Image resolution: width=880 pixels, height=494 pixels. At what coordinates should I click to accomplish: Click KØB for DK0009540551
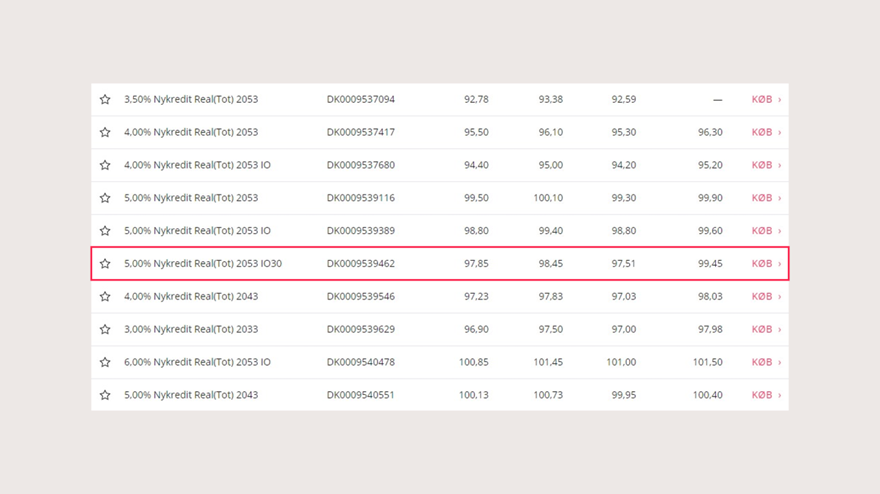[766, 395]
